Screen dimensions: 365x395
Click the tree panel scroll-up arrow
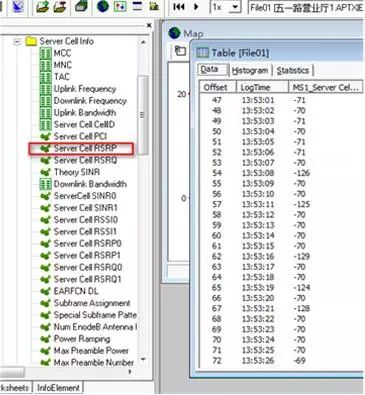143,42
